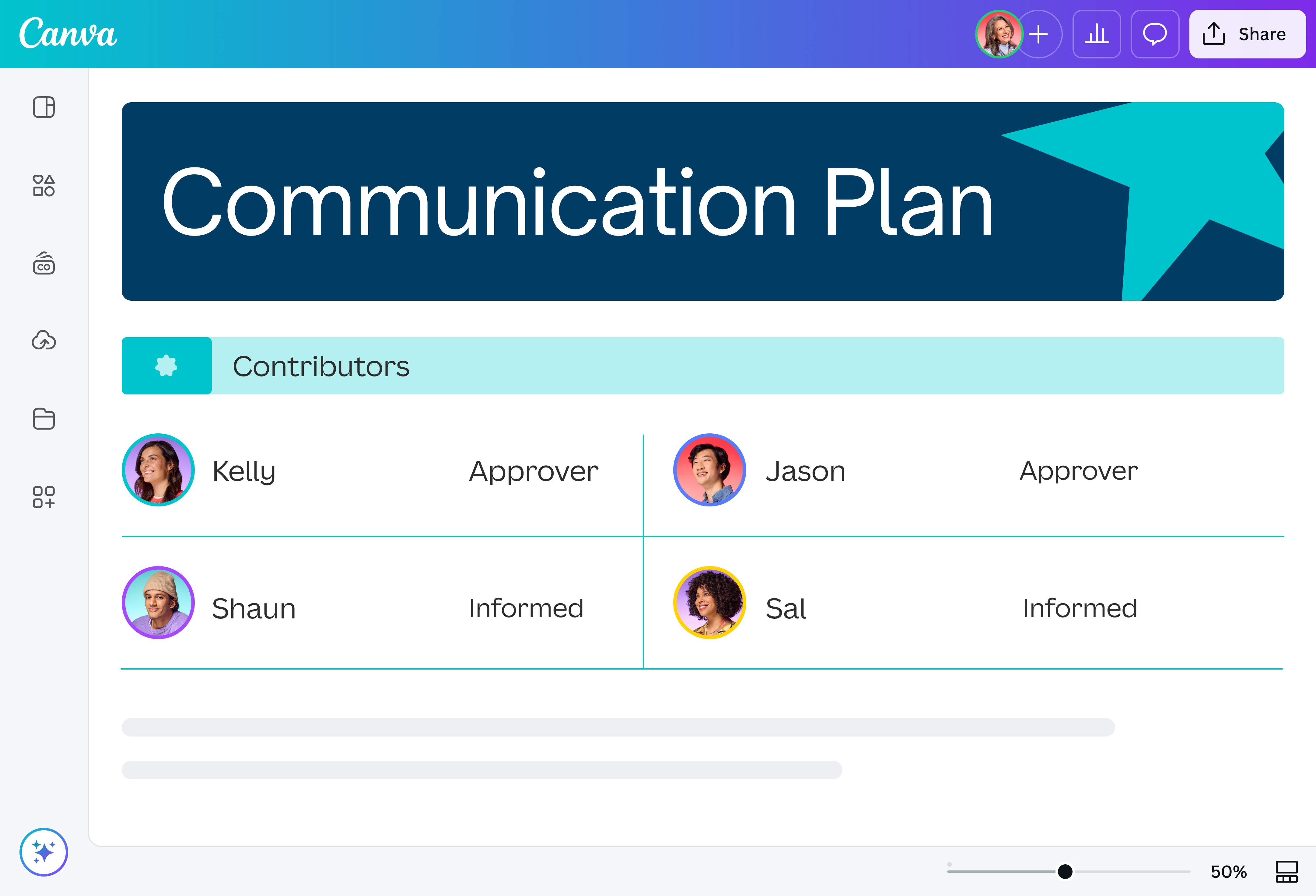
Task: Select Sal's Informed role text
Action: click(1080, 608)
